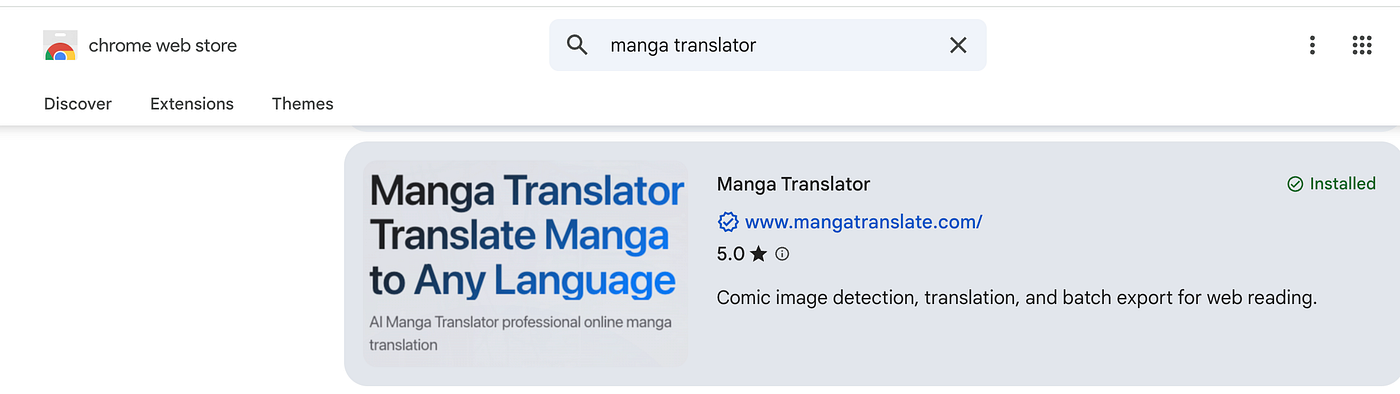Click the "Comic image detection" description text

pos(1016,298)
